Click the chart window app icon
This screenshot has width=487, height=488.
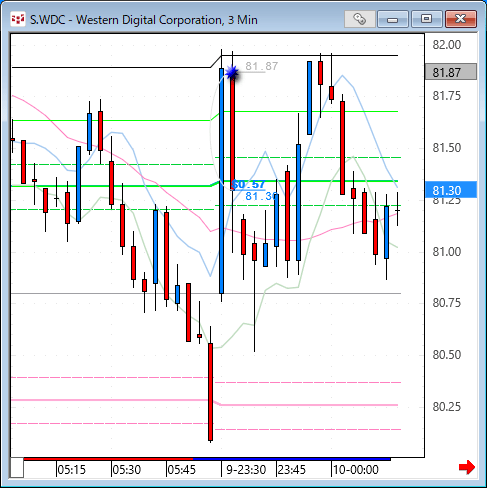pyautogui.click(x=18, y=19)
